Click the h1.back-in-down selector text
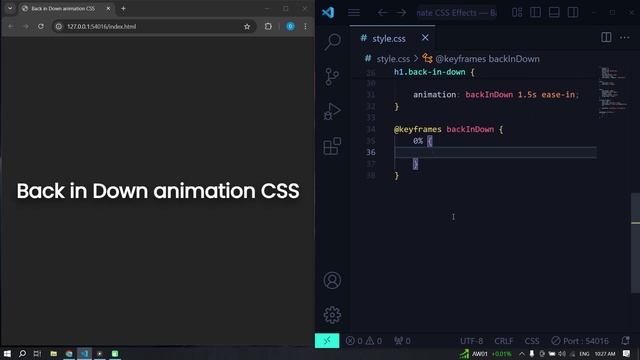 tap(429, 72)
